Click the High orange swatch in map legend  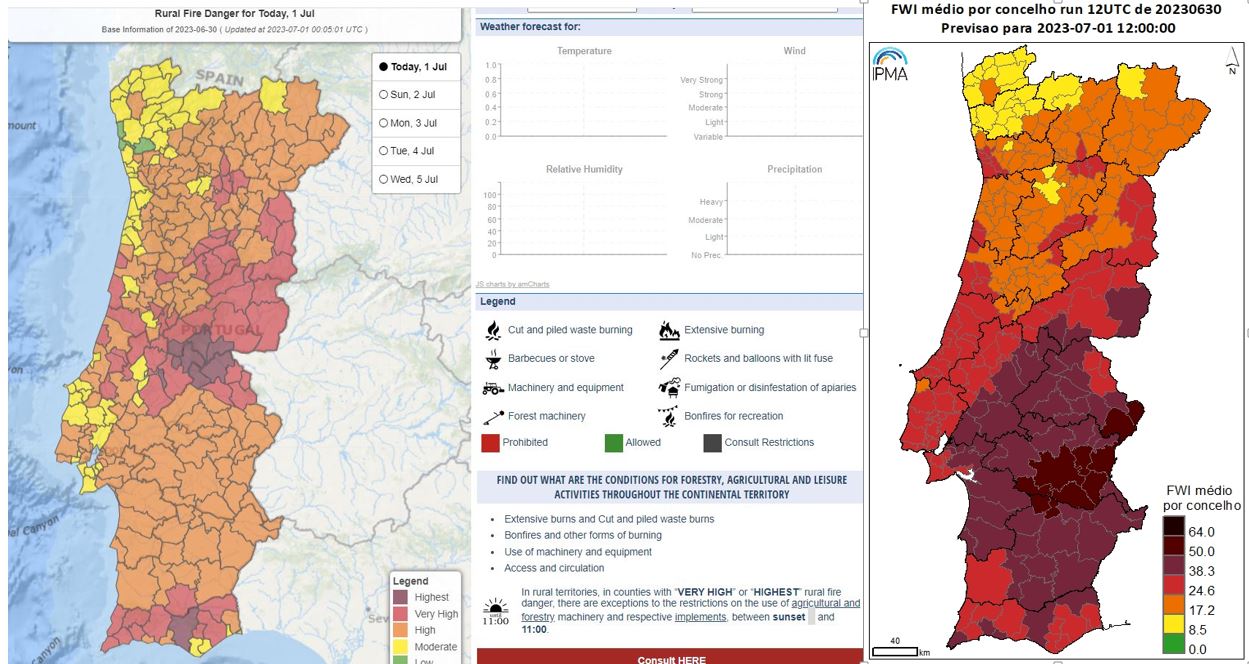pos(400,630)
